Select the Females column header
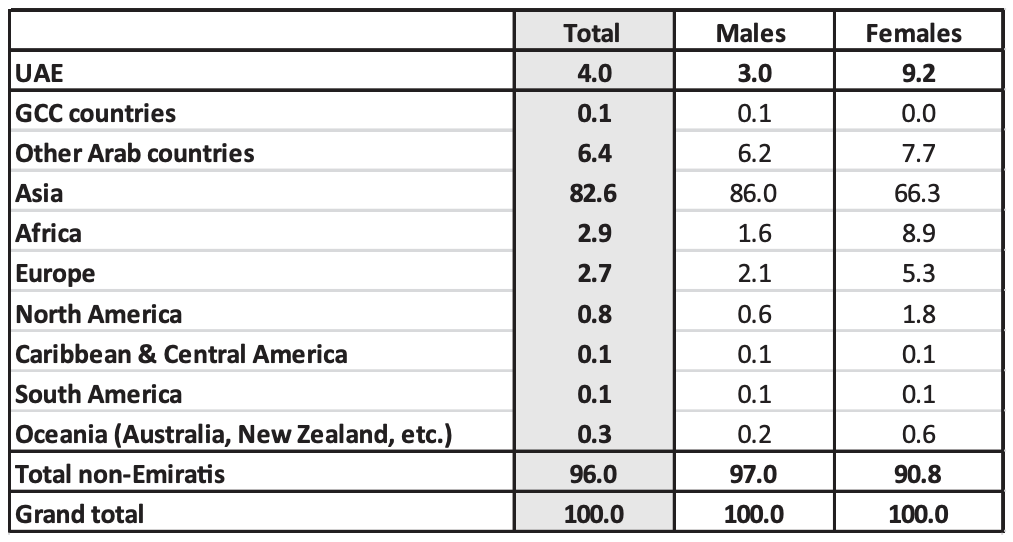 click(x=914, y=34)
